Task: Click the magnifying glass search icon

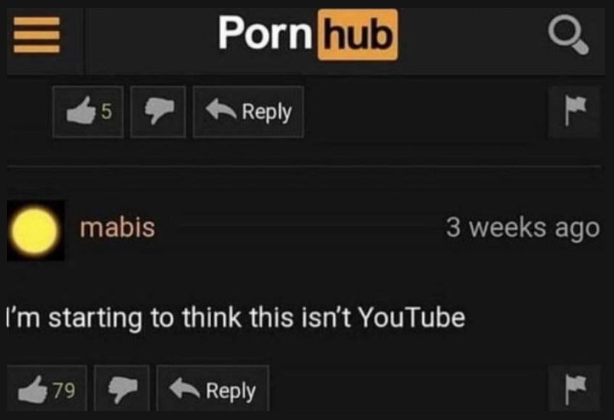Action: click(x=568, y=34)
